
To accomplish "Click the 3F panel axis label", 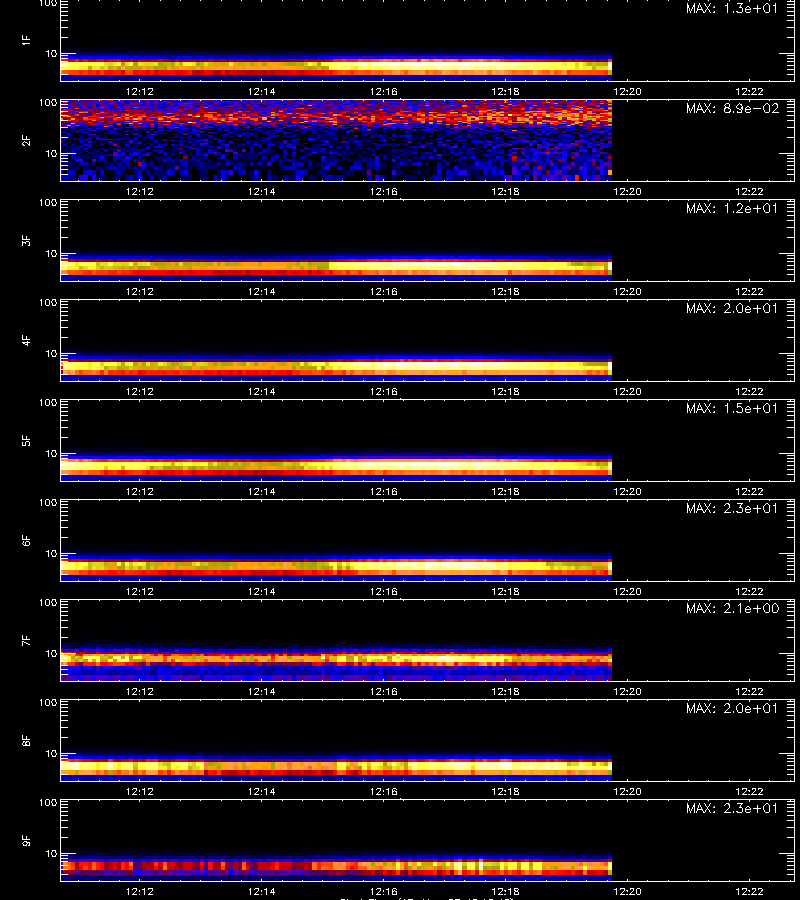I will point(26,240).
